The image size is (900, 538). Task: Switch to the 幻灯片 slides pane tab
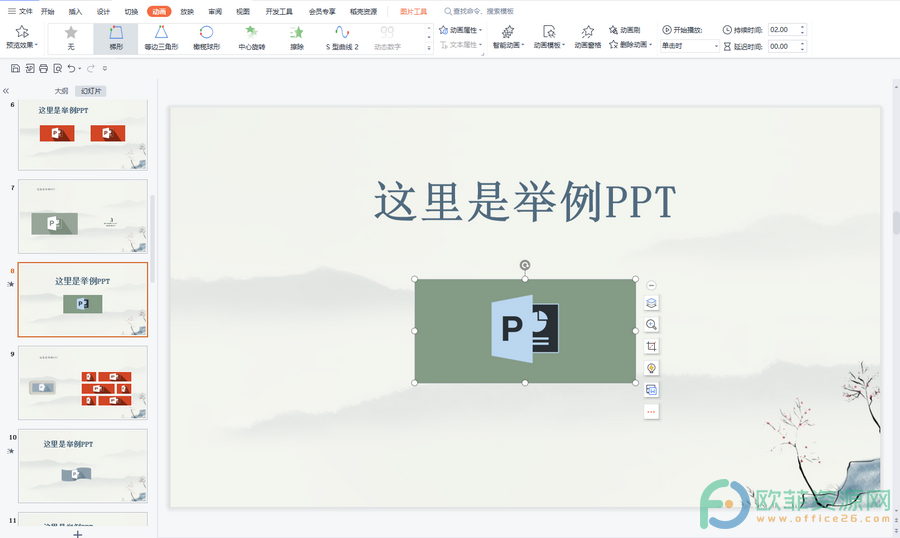(x=91, y=91)
